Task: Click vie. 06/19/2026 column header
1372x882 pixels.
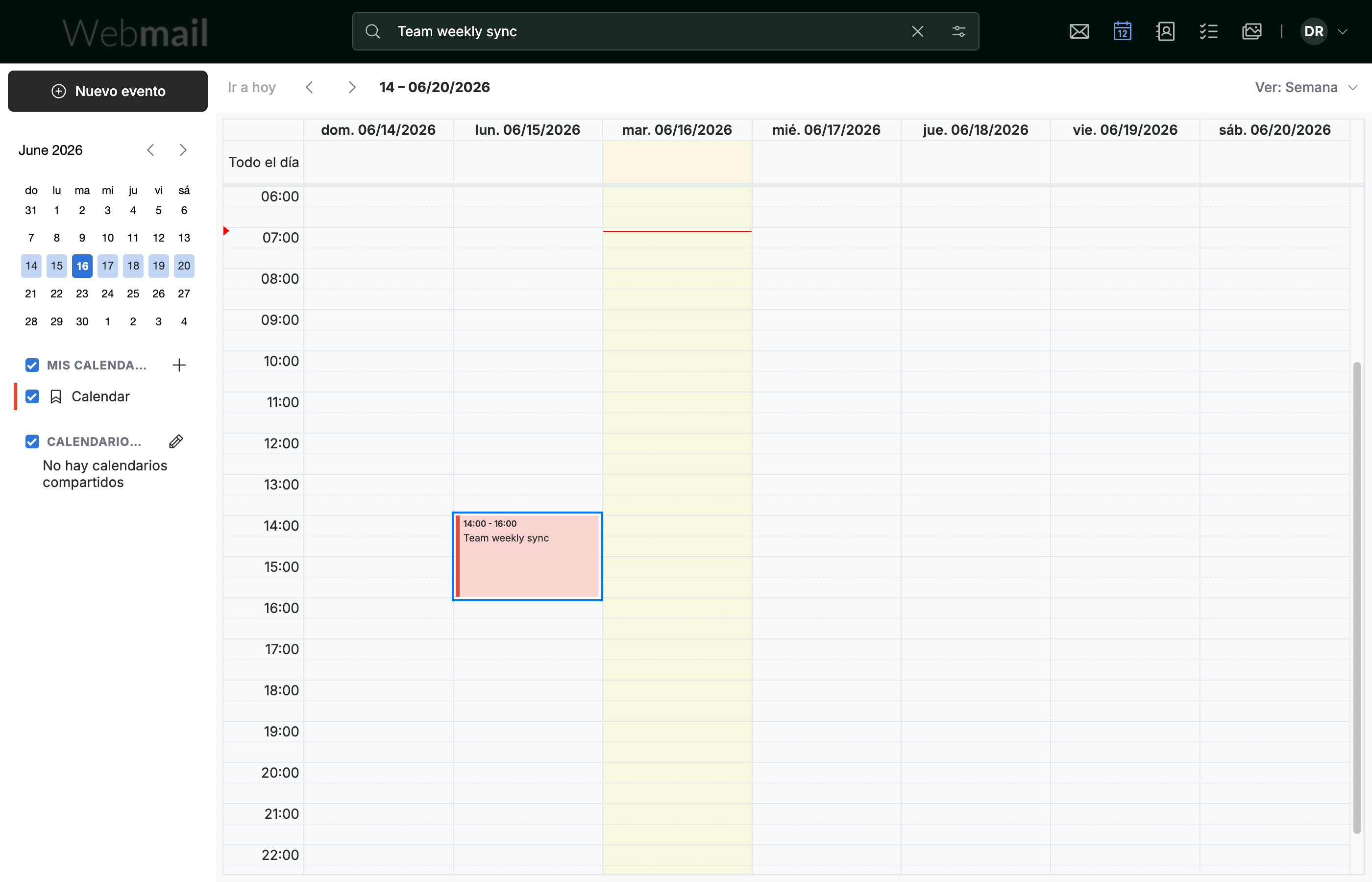Action: coord(1125,130)
